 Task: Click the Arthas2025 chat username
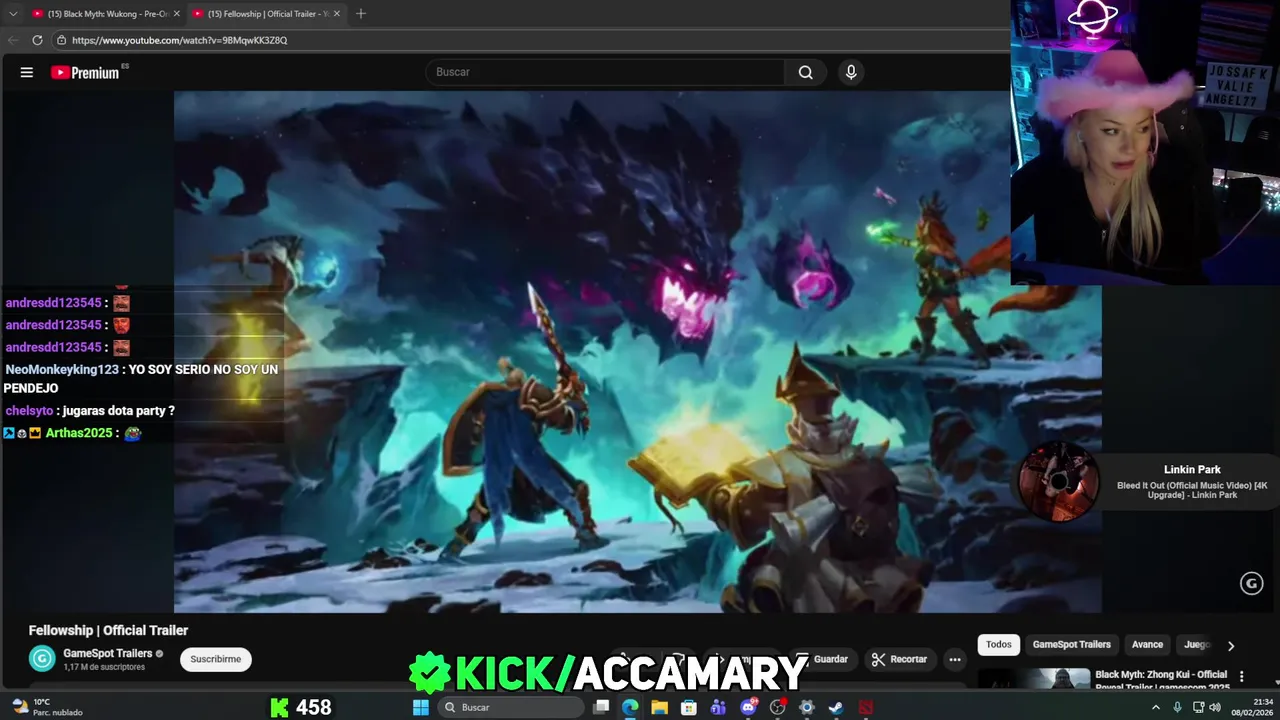coord(78,433)
